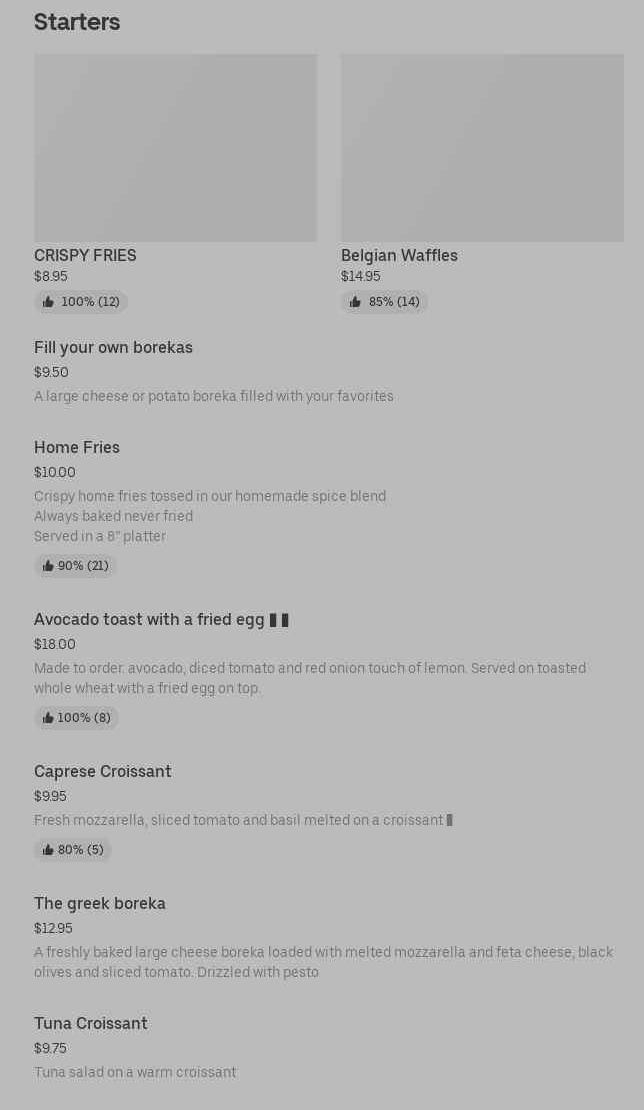The height and width of the screenshot is (1110, 644).
Task: Open the CRISPY FRIES photo thumbnail
Action: point(175,148)
